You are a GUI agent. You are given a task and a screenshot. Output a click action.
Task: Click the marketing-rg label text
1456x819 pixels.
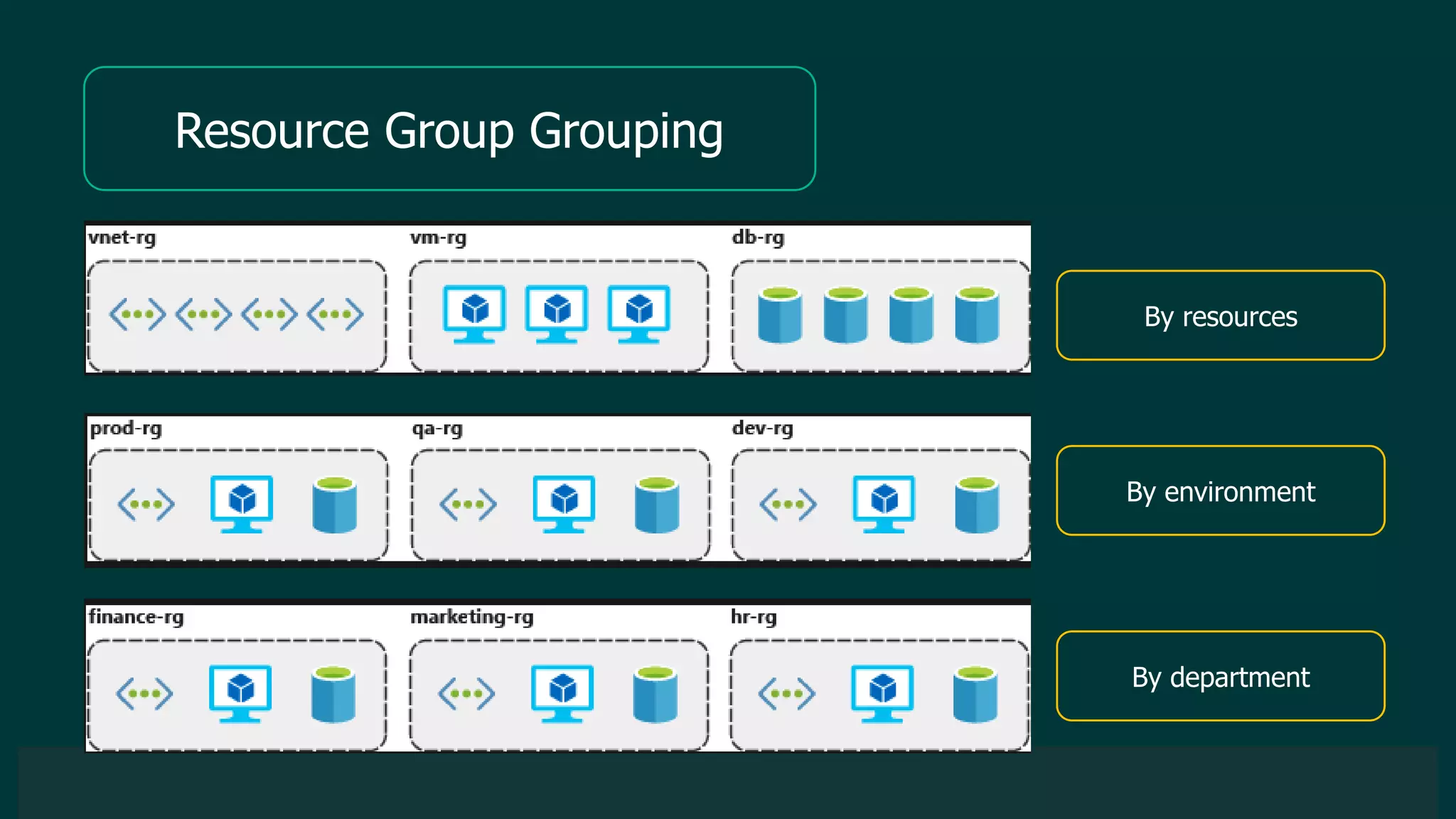point(471,617)
